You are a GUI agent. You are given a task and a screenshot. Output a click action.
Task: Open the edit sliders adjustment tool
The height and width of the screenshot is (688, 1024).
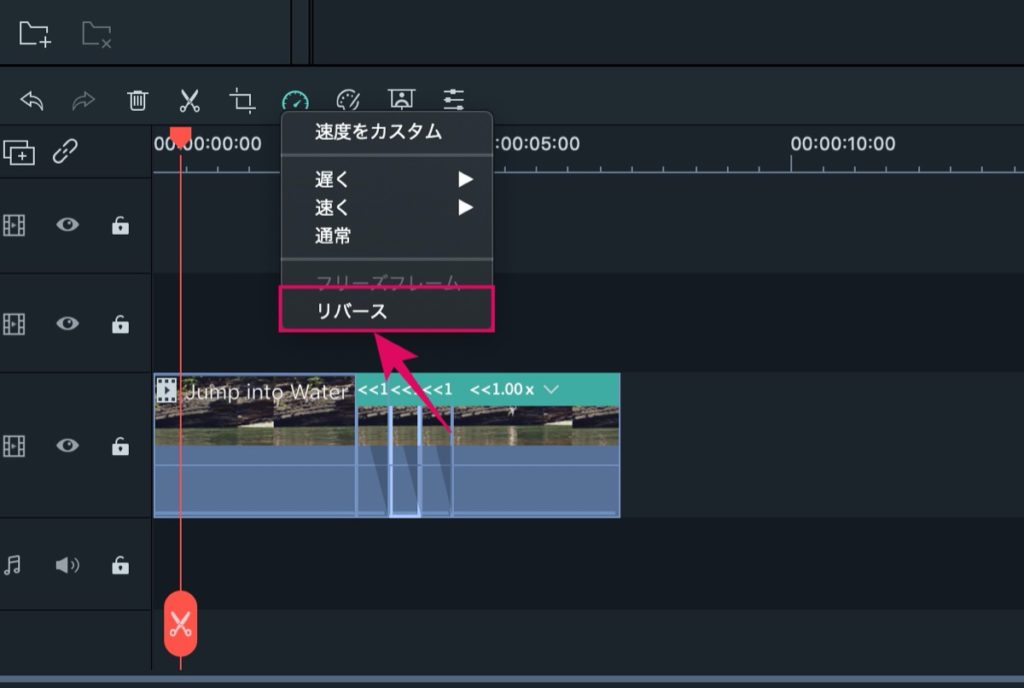(x=453, y=100)
